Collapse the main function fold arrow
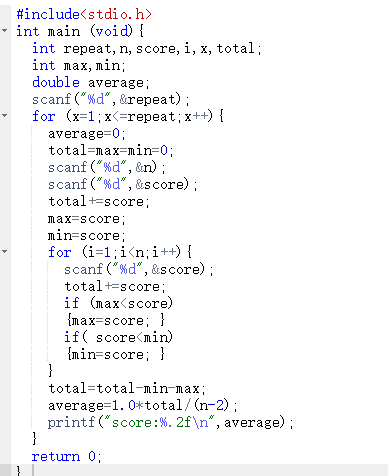Image resolution: width=388 pixels, height=476 pixels. [x=5, y=31]
